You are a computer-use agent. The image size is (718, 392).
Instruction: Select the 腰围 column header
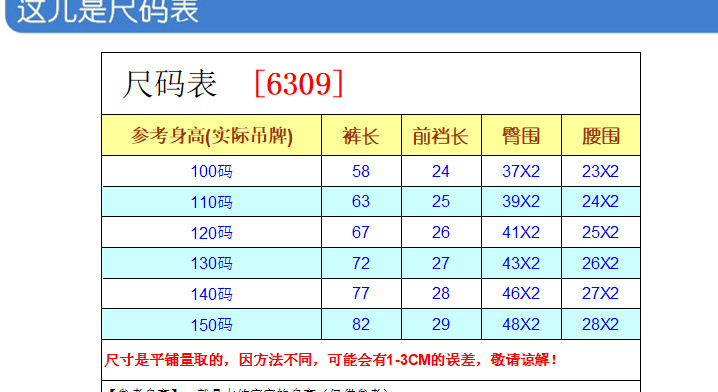point(601,136)
